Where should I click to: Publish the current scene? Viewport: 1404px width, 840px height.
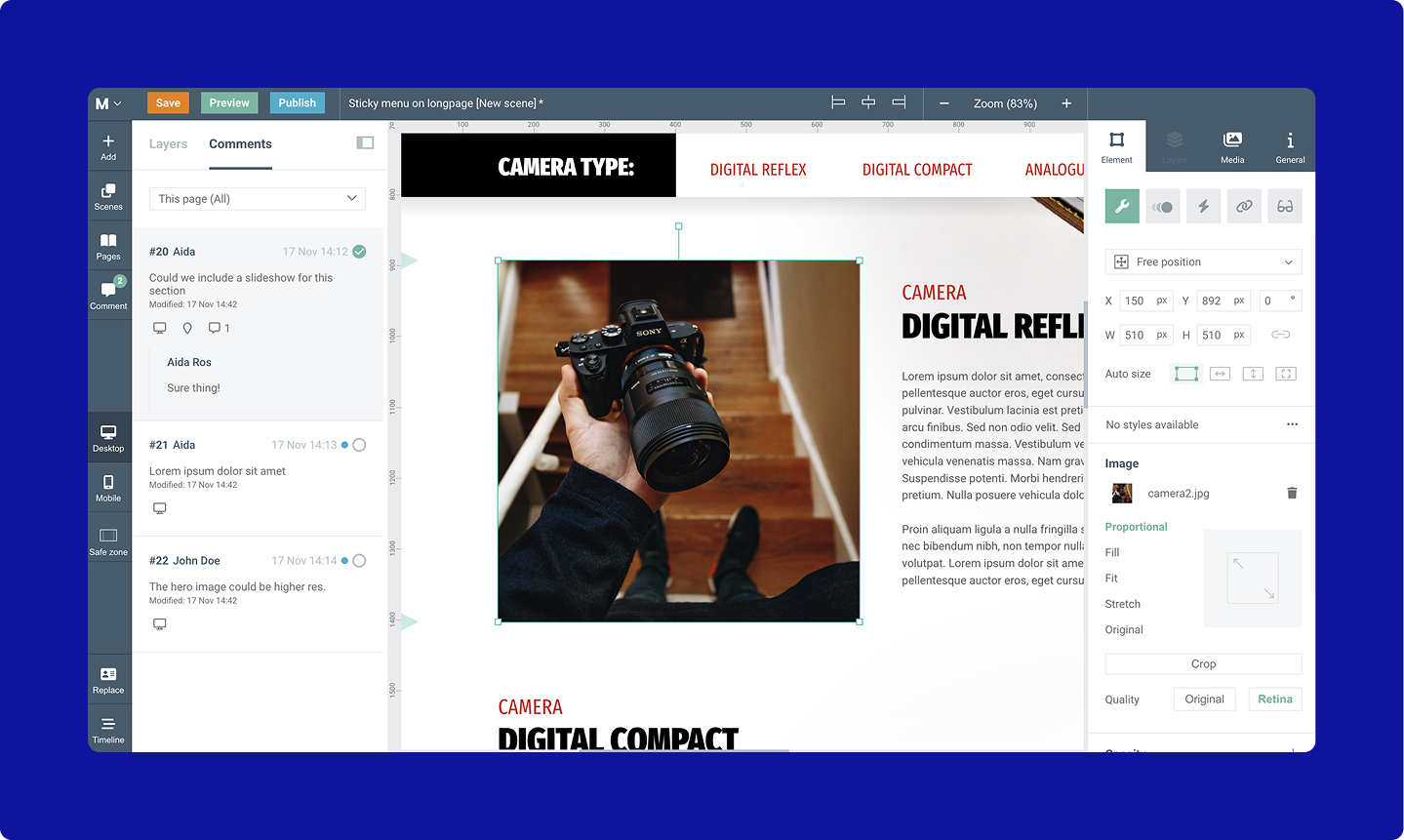point(297,101)
